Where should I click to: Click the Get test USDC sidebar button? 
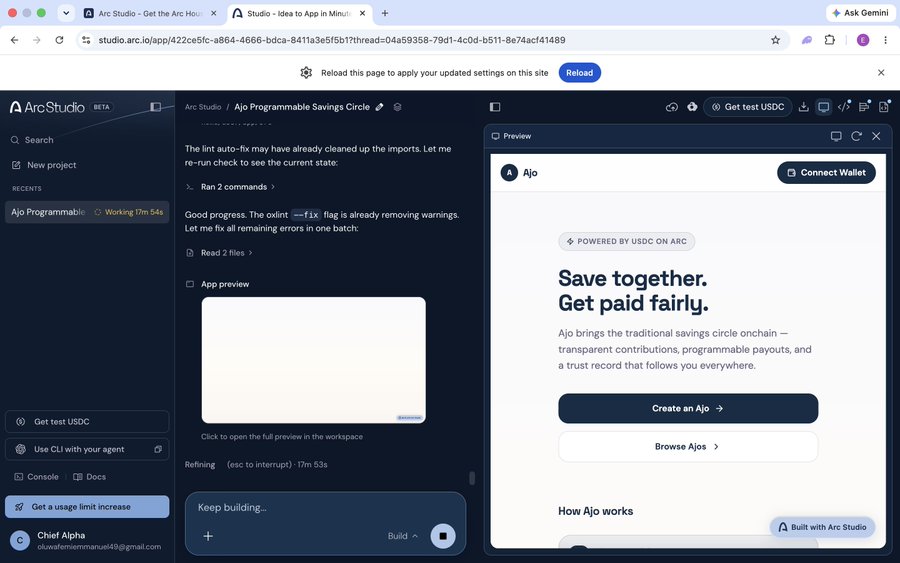tap(87, 421)
